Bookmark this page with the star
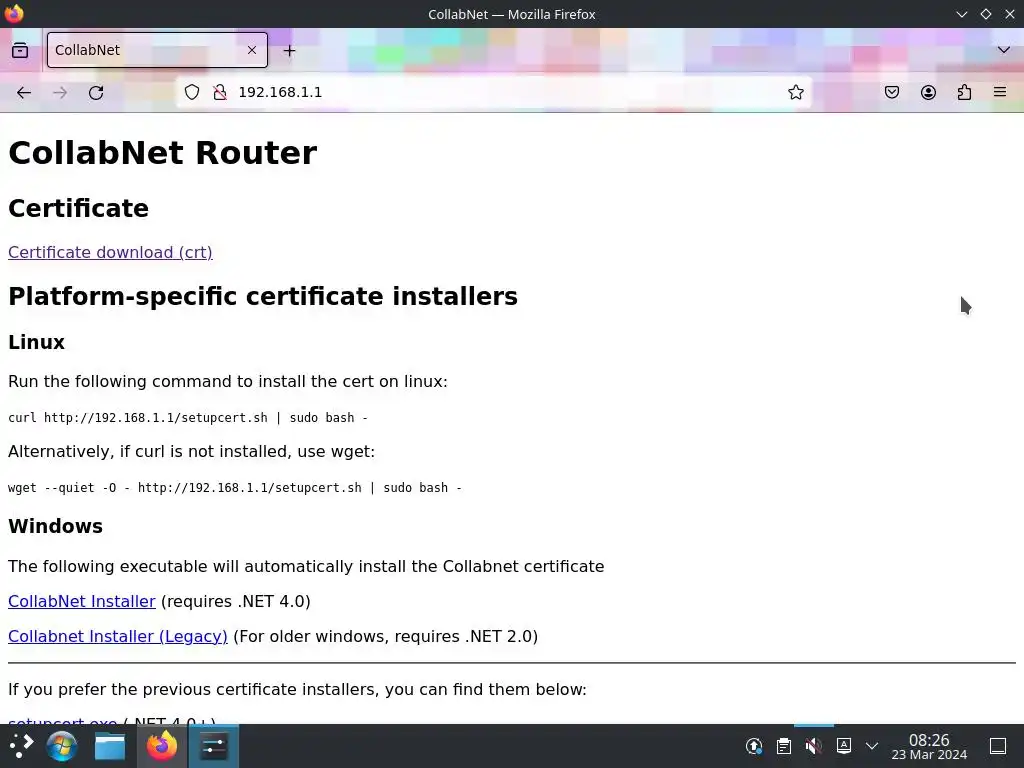This screenshot has height=768, width=1024. pos(795,92)
